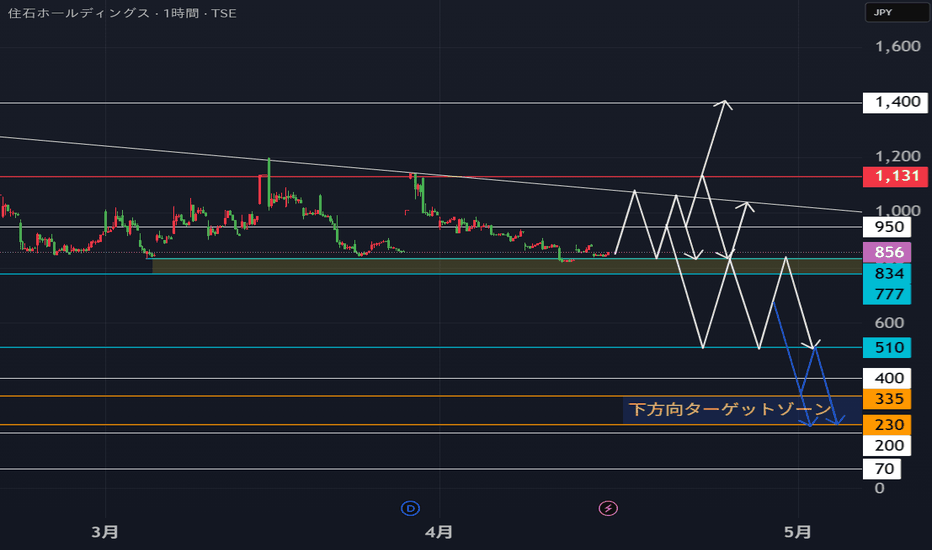Select the cyan 510 price label

[887, 347]
